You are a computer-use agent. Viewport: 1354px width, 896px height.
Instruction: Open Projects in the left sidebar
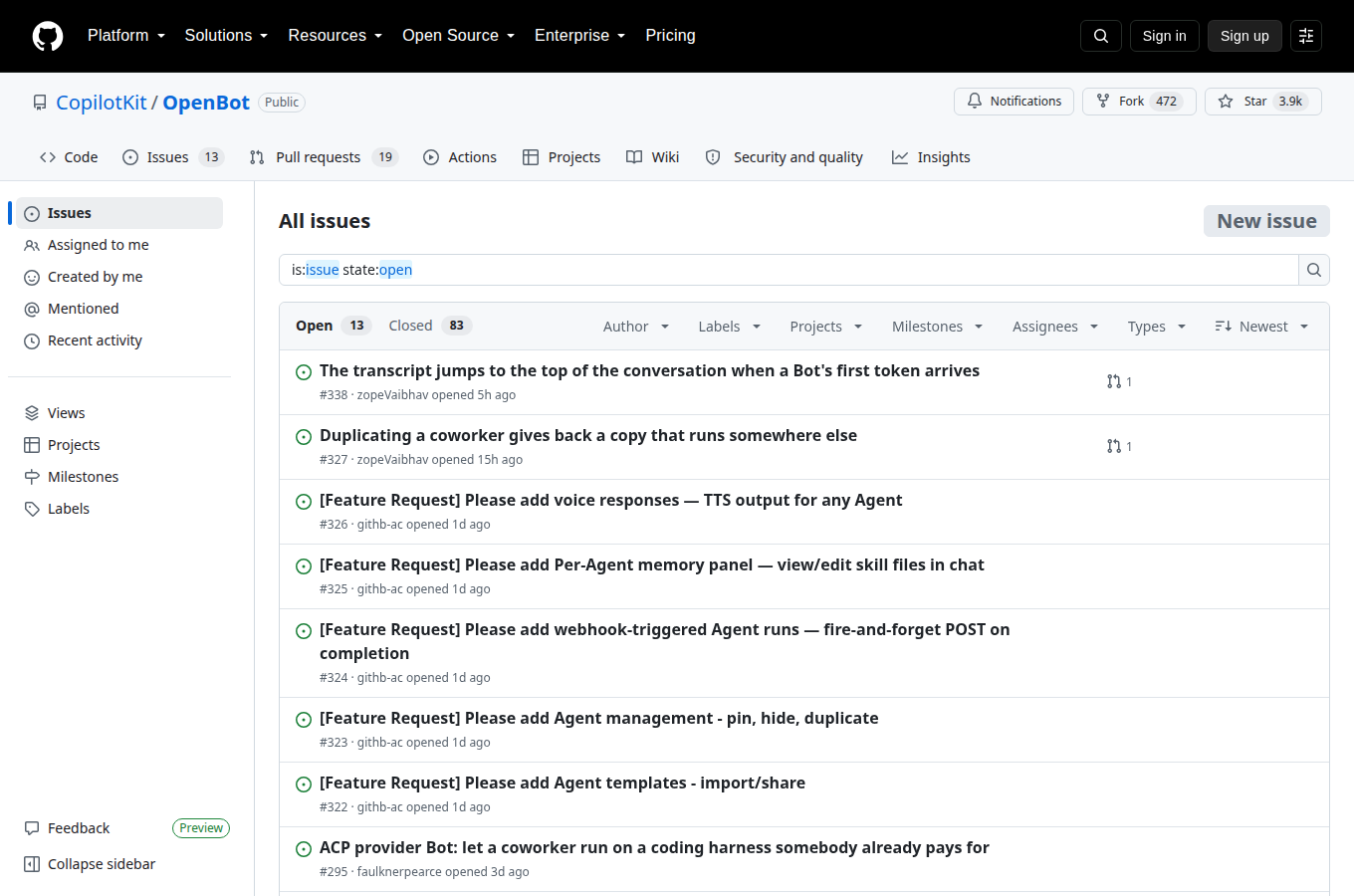pos(119,445)
